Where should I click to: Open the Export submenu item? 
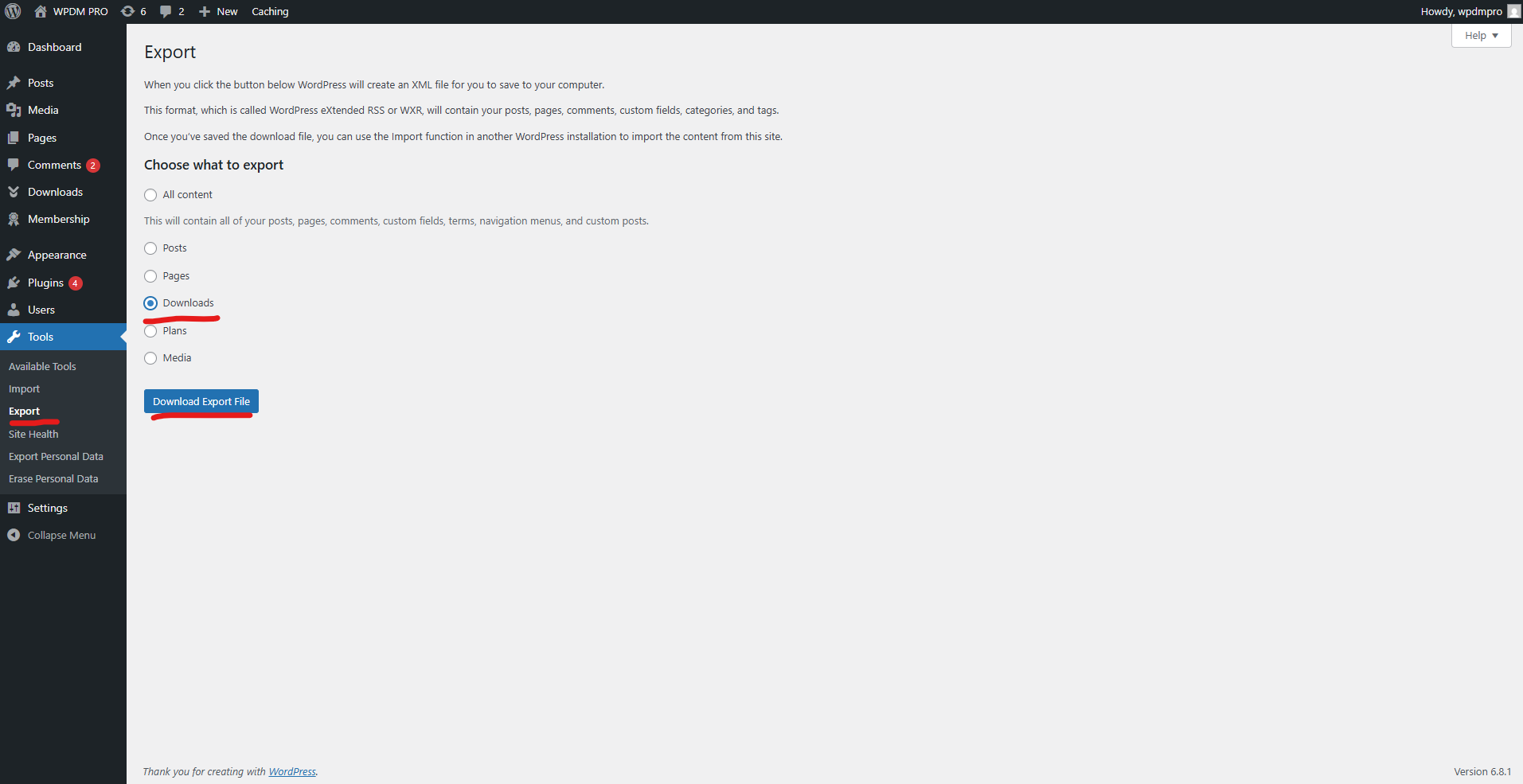tap(24, 411)
